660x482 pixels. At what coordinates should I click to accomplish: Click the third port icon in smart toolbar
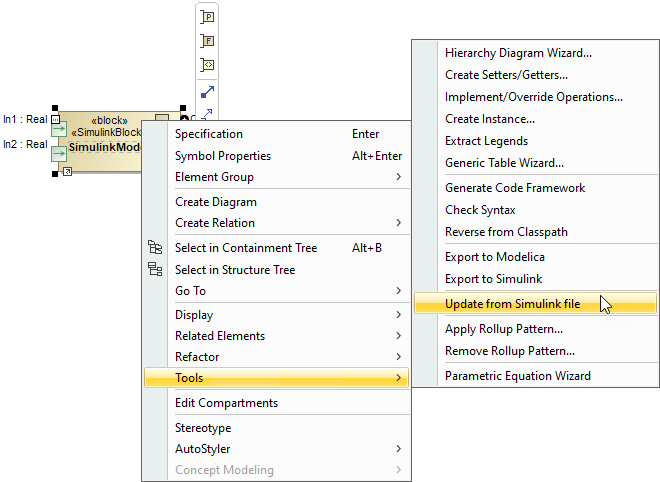[x=207, y=65]
